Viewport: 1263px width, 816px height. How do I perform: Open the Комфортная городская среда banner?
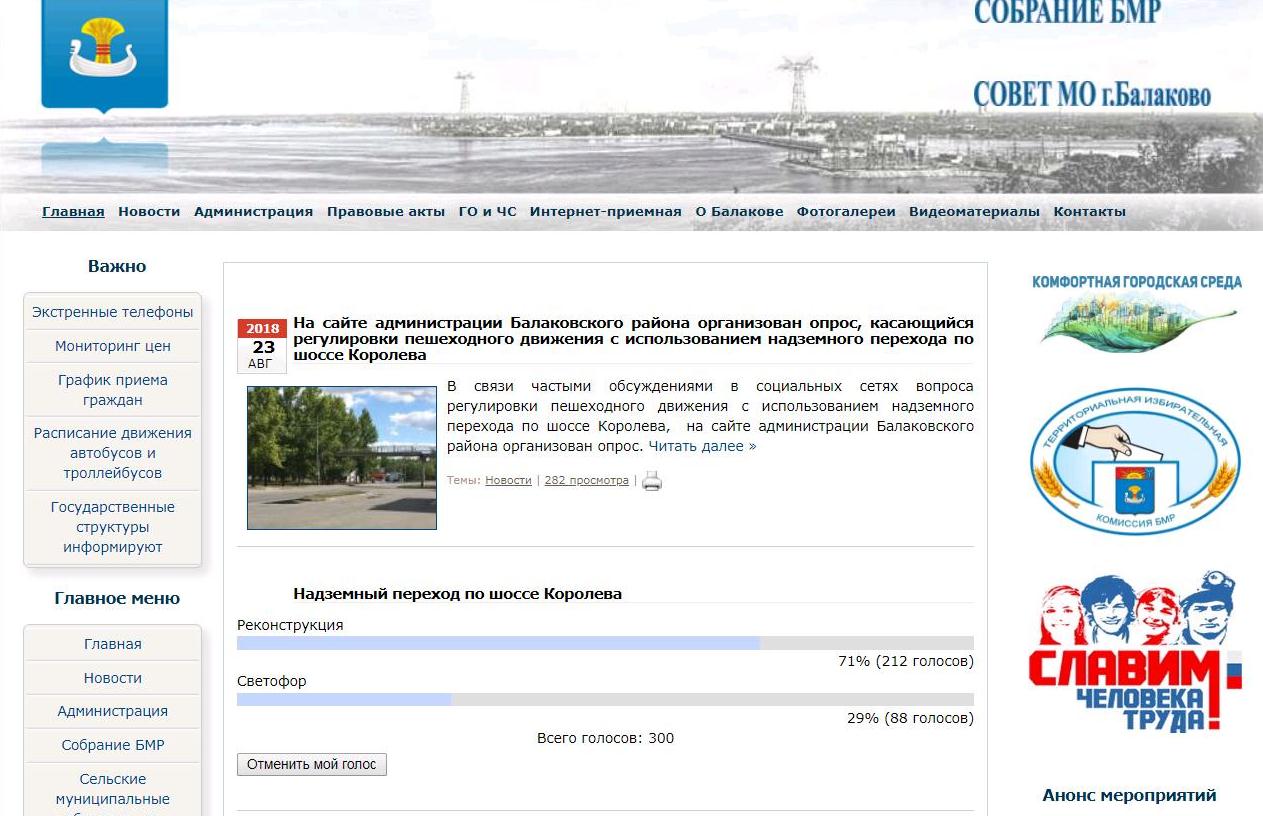pyautogui.click(x=1136, y=312)
